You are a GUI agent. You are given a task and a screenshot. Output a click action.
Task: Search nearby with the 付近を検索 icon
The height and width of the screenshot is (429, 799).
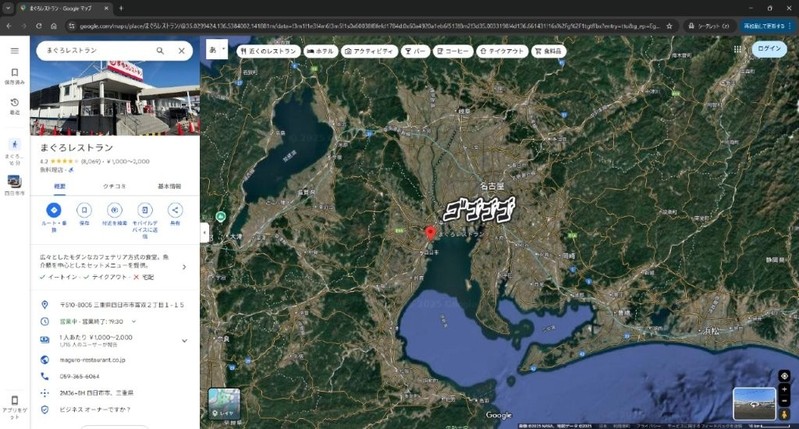point(115,210)
